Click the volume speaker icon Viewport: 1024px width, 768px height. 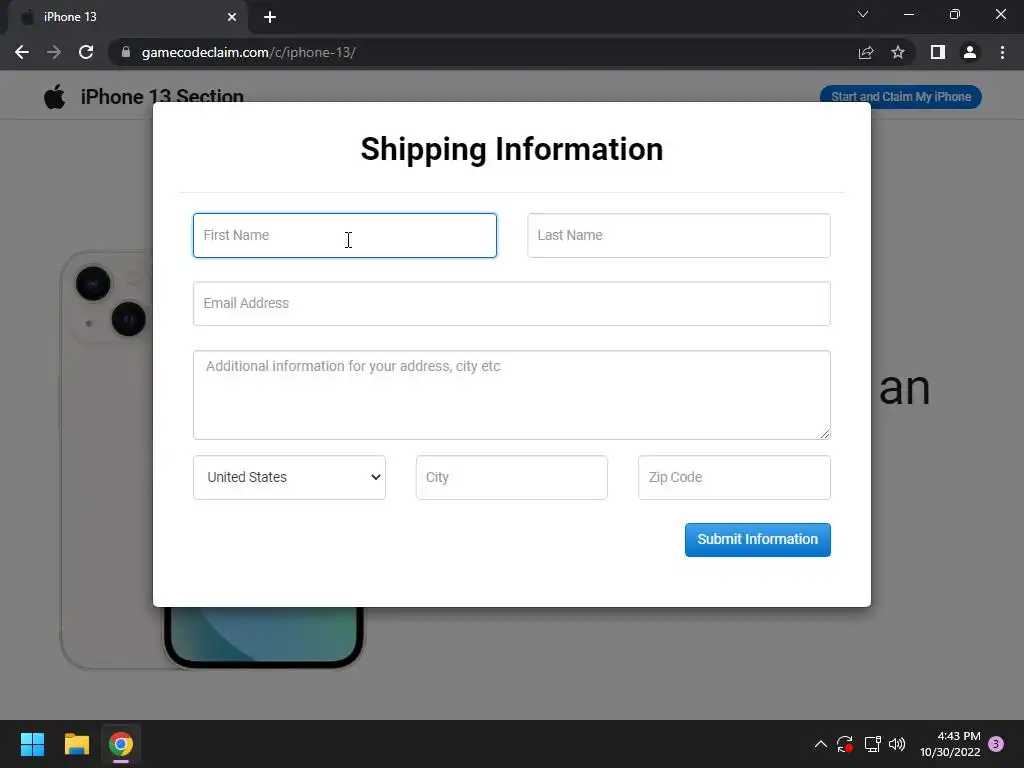tap(897, 744)
